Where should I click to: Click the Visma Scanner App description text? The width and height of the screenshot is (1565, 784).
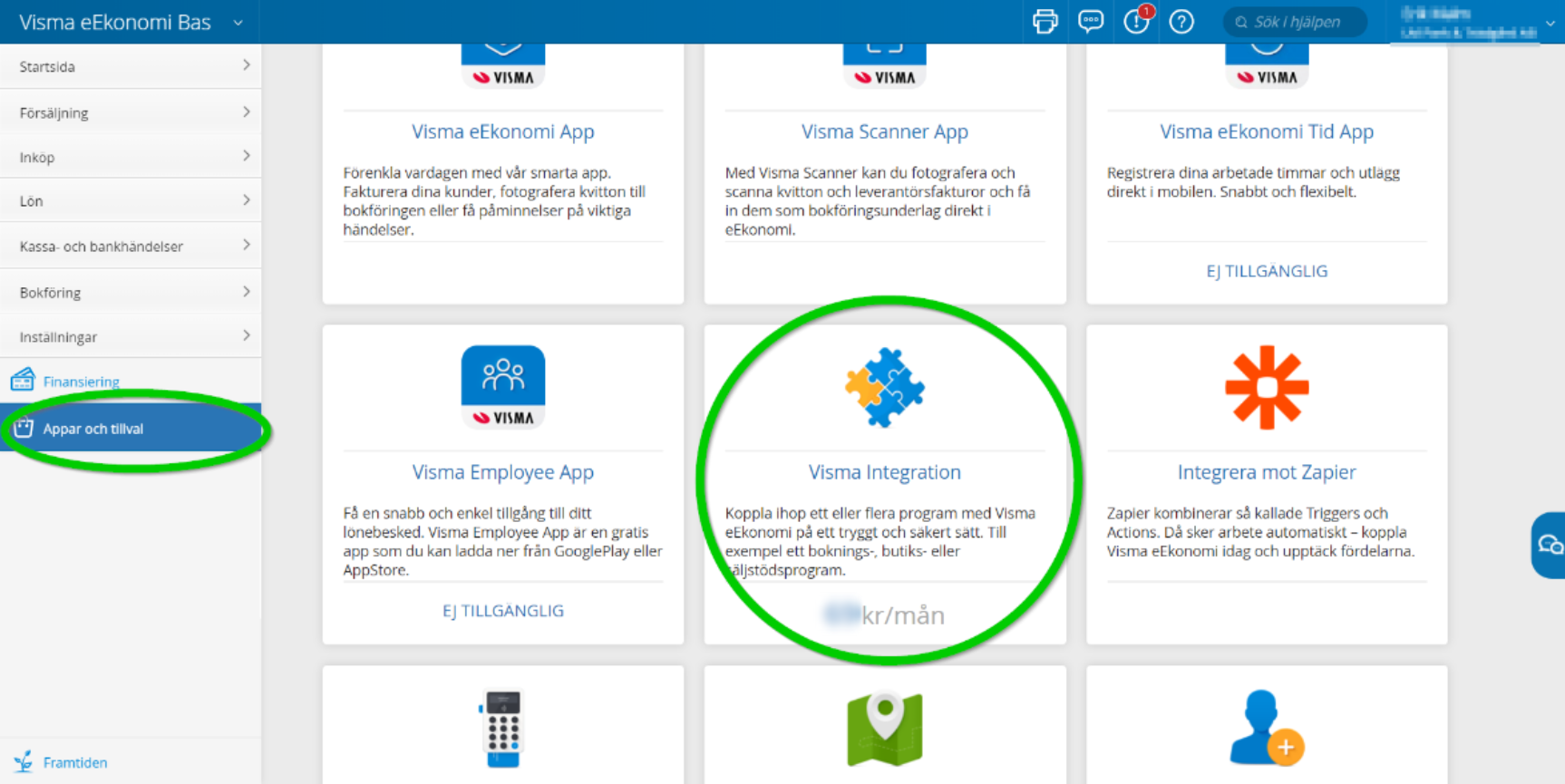[x=878, y=201]
